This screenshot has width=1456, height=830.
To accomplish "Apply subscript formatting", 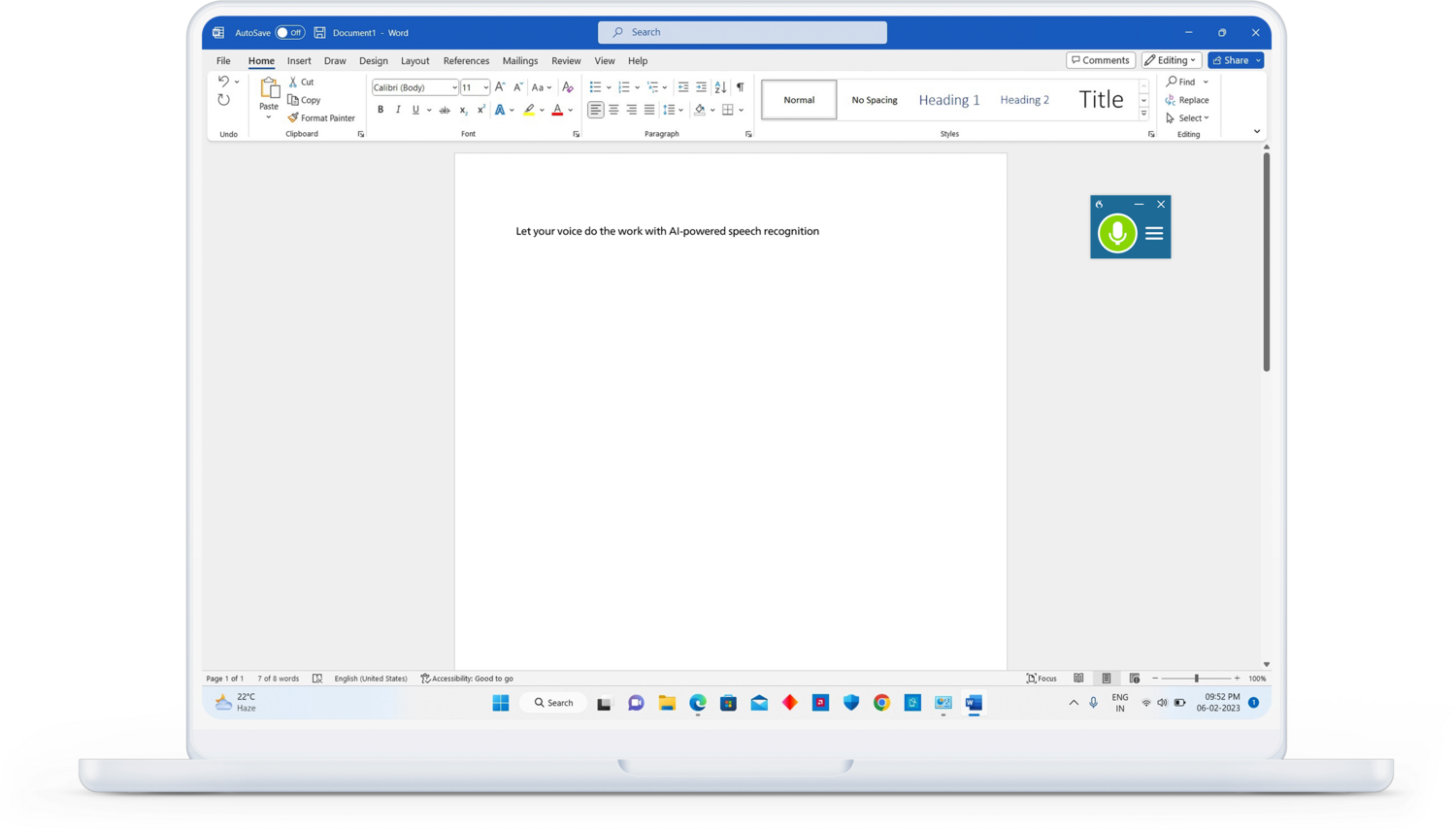I will click(x=463, y=110).
